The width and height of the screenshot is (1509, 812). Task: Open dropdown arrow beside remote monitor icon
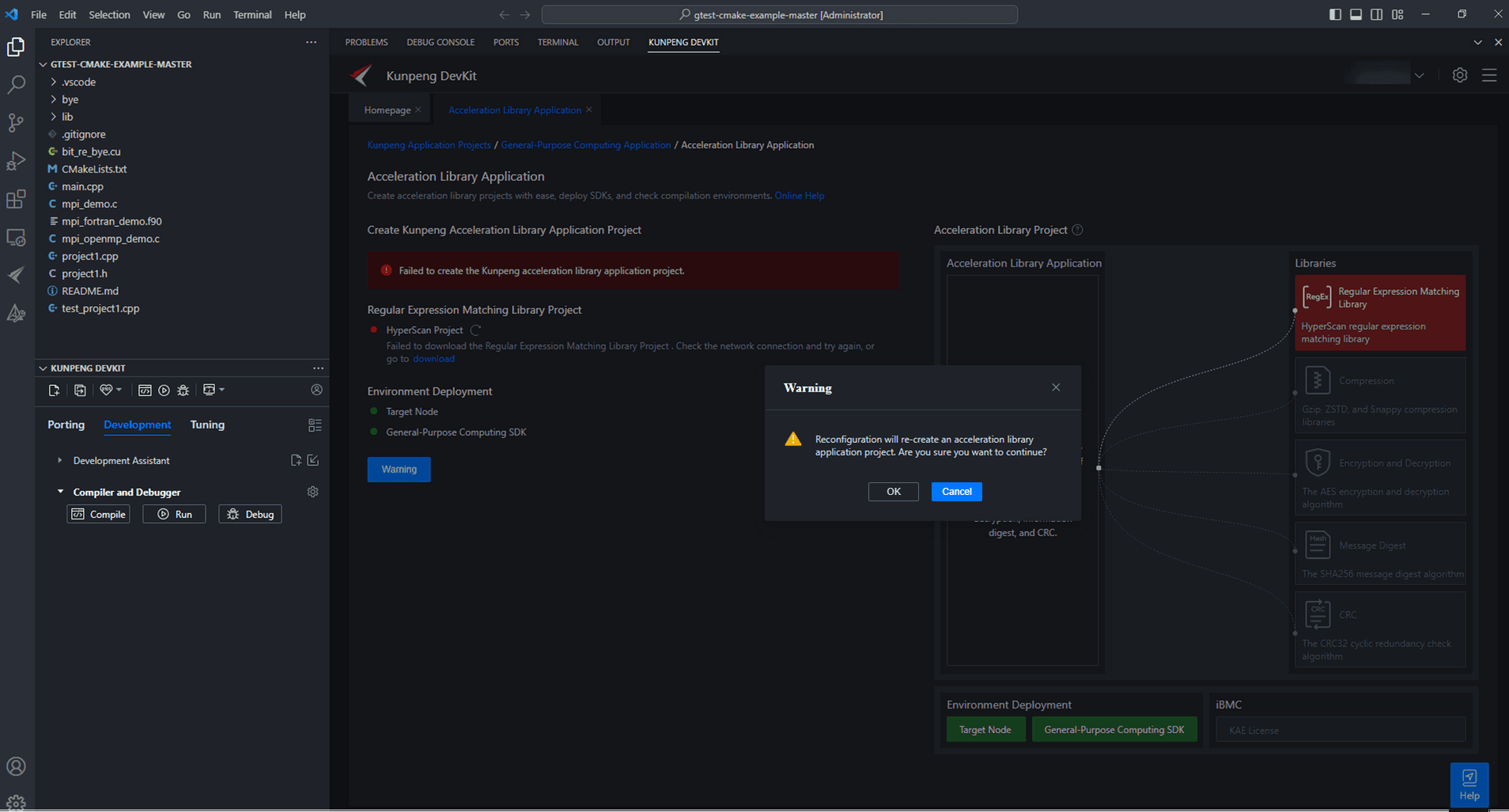pyautogui.click(x=222, y=390)
